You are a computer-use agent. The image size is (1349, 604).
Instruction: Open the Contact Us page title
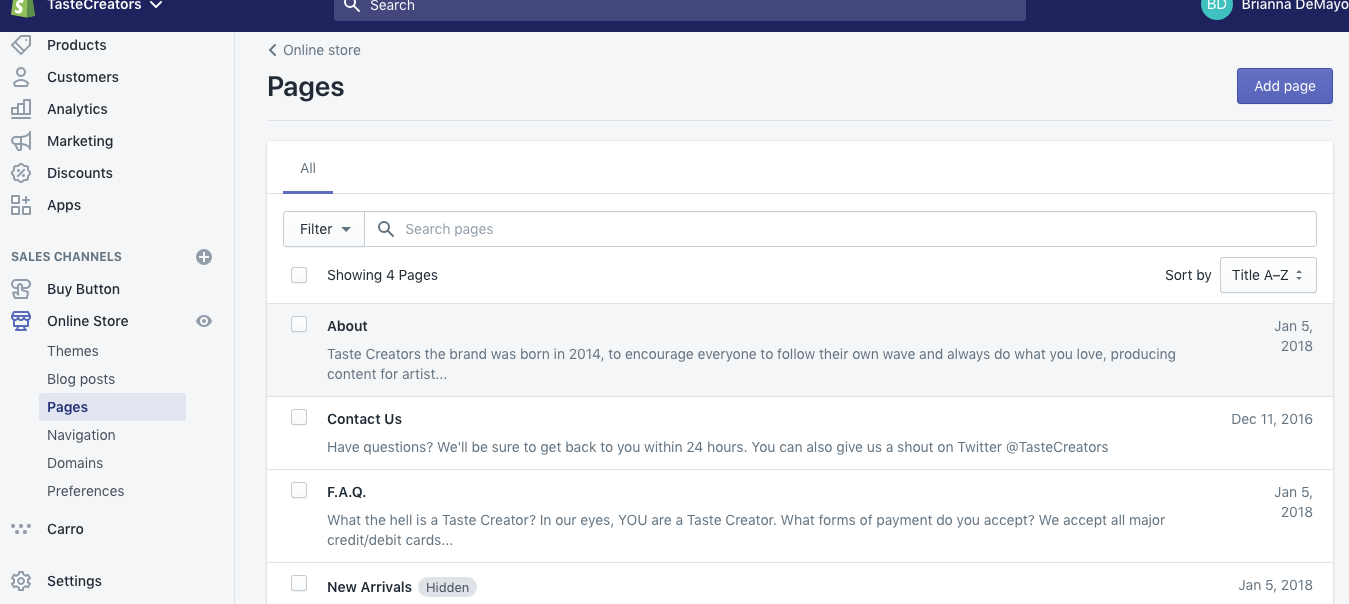(x=364, y=419)
